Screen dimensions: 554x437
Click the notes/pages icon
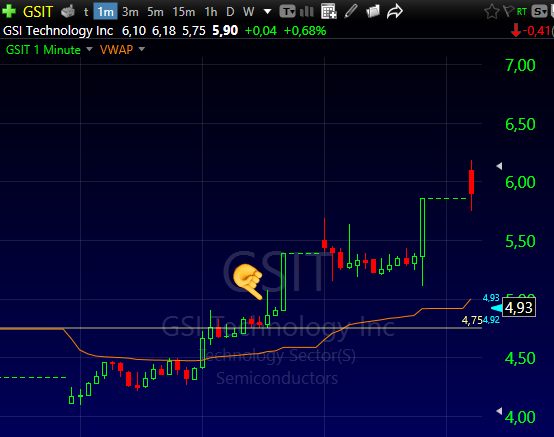coord(373,11)
